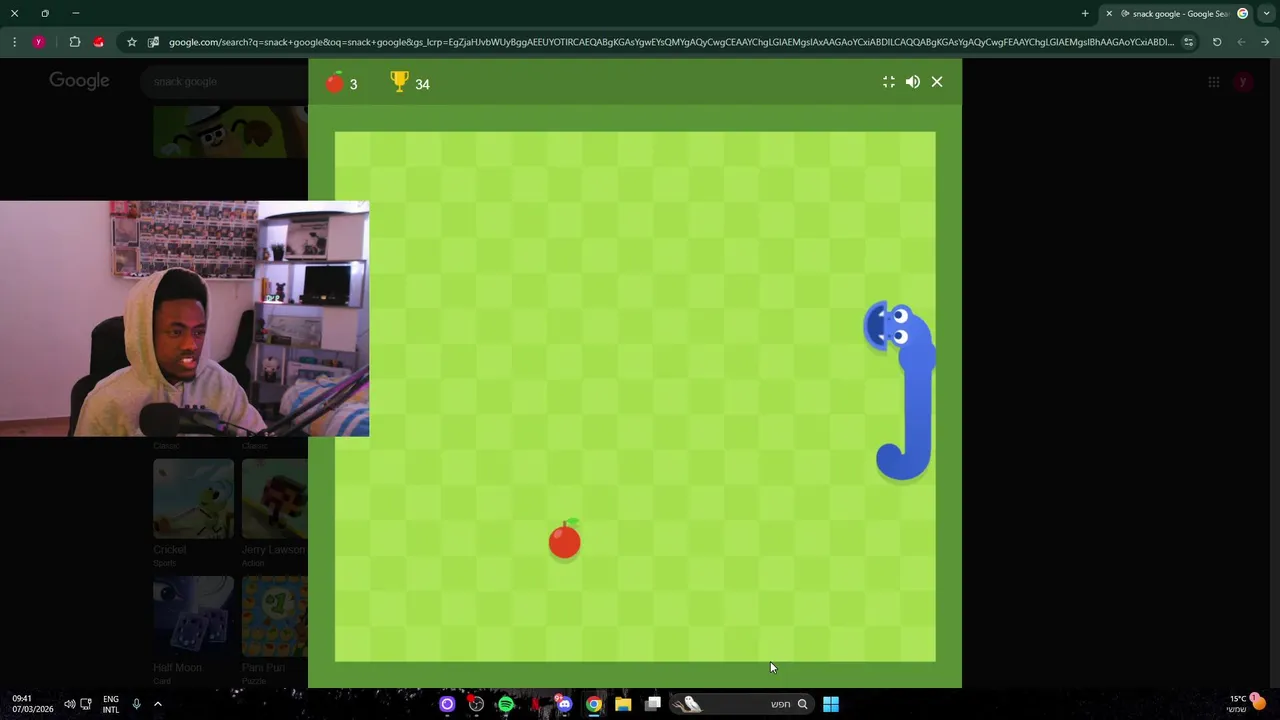Open the purple circle app on taskbar
The height and width of the screenshot is (720, 1280).
click(x=447, y=704)
